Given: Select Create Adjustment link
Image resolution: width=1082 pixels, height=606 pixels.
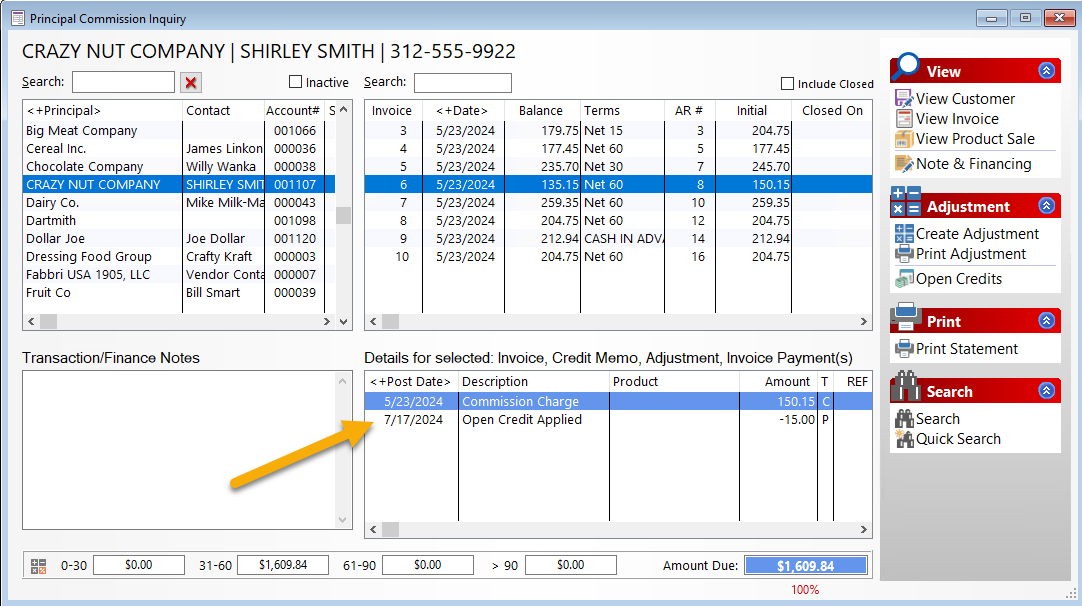Looking at the screenshot, I should (x=977, y=234).
